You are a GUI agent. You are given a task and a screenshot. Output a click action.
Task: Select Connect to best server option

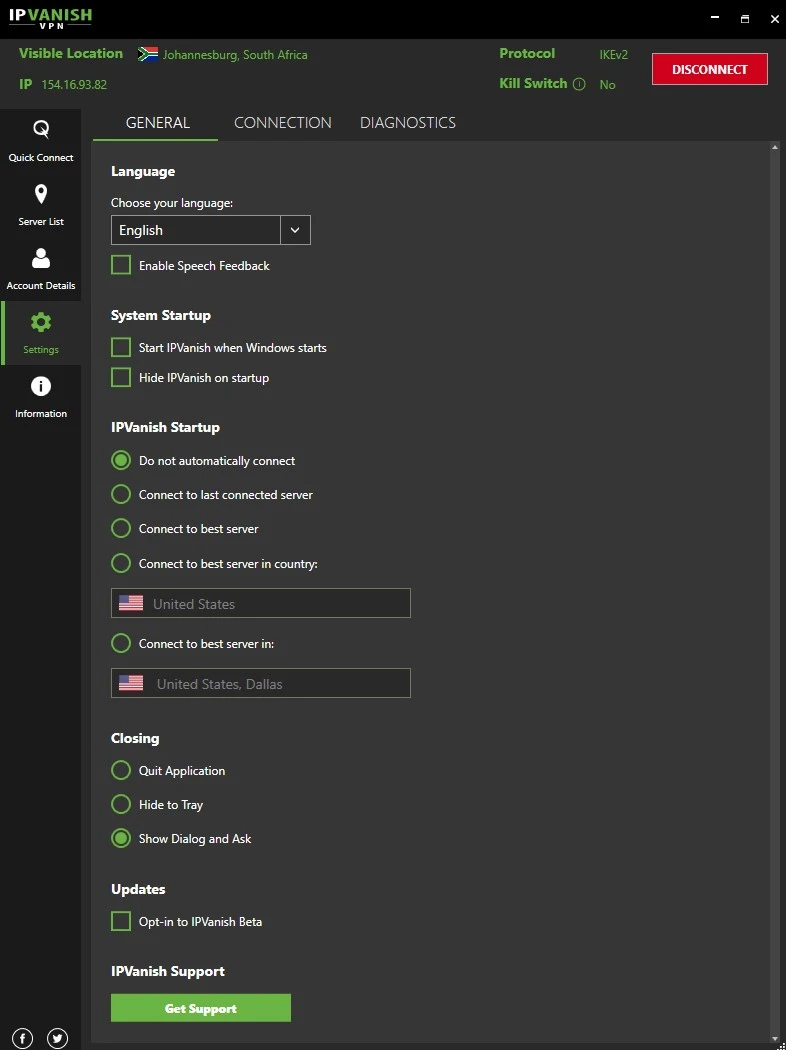click(121, 528)
